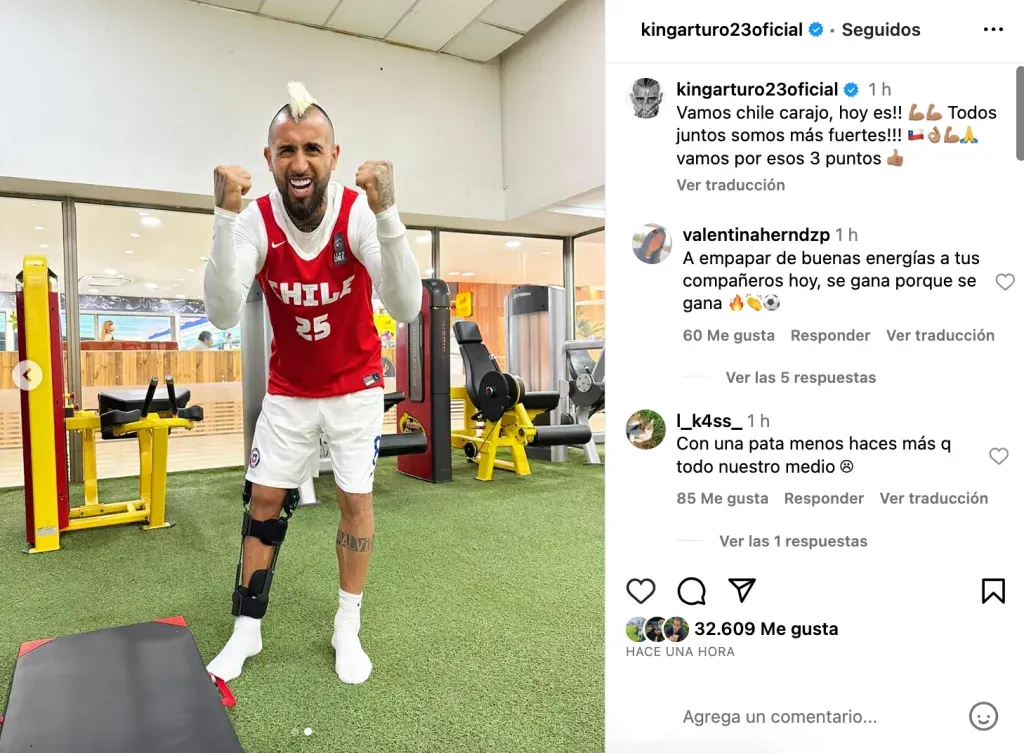Show caption translation via Ver traducción
This screenshot has width=1024, height=753.
pos(731,185)
